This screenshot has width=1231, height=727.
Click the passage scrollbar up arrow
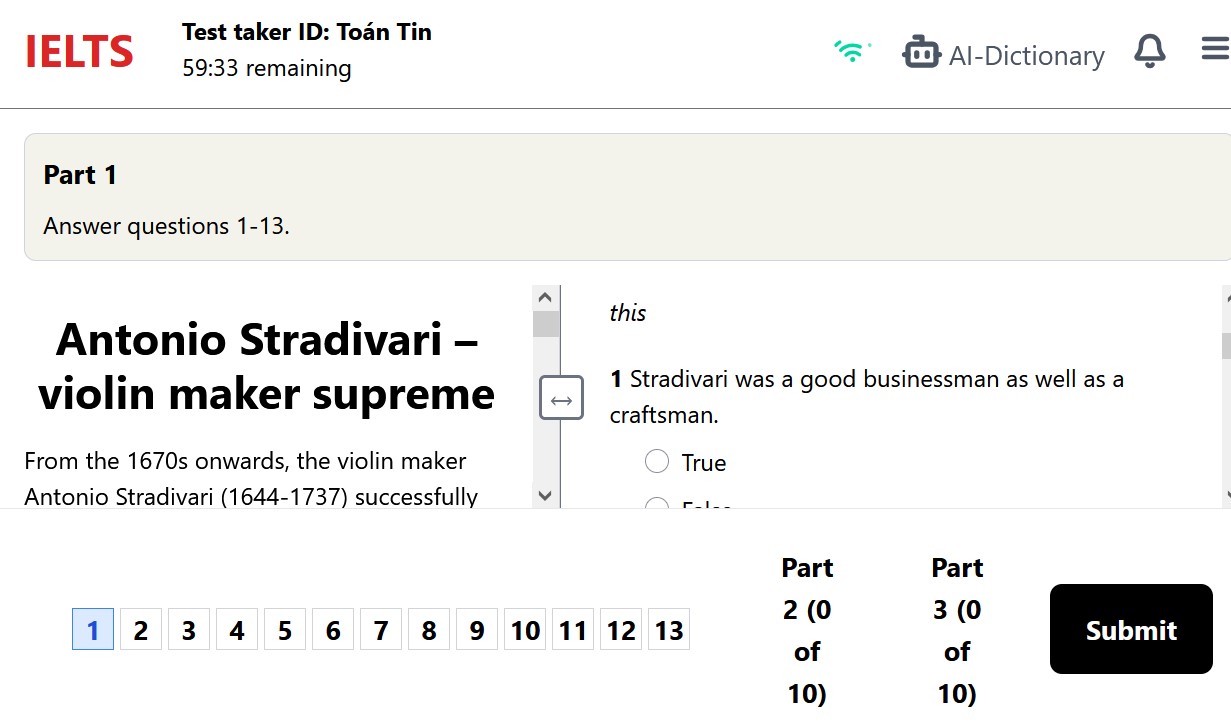[545, 297]
